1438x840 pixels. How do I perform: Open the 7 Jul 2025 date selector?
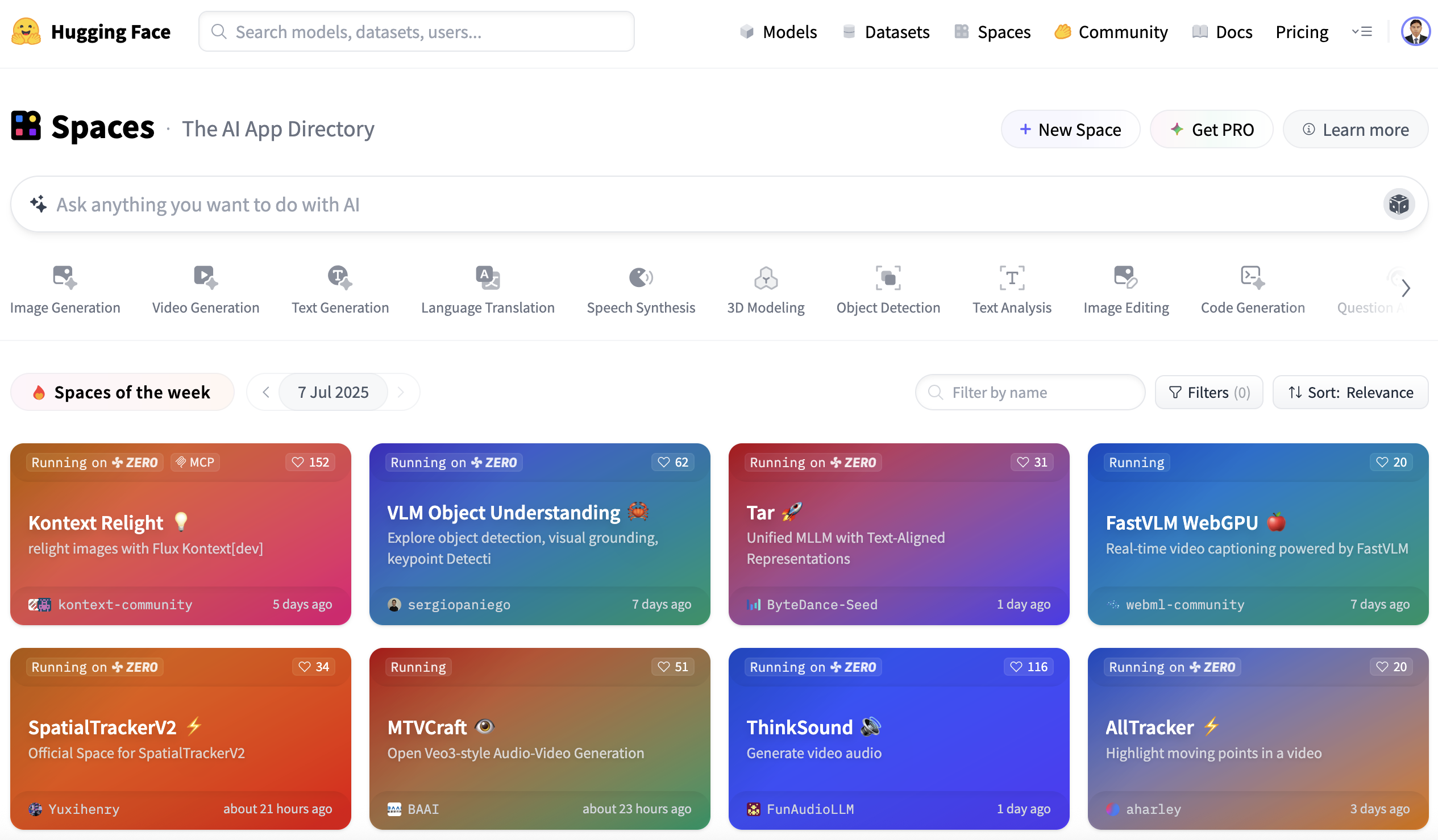tap(333, 393)
